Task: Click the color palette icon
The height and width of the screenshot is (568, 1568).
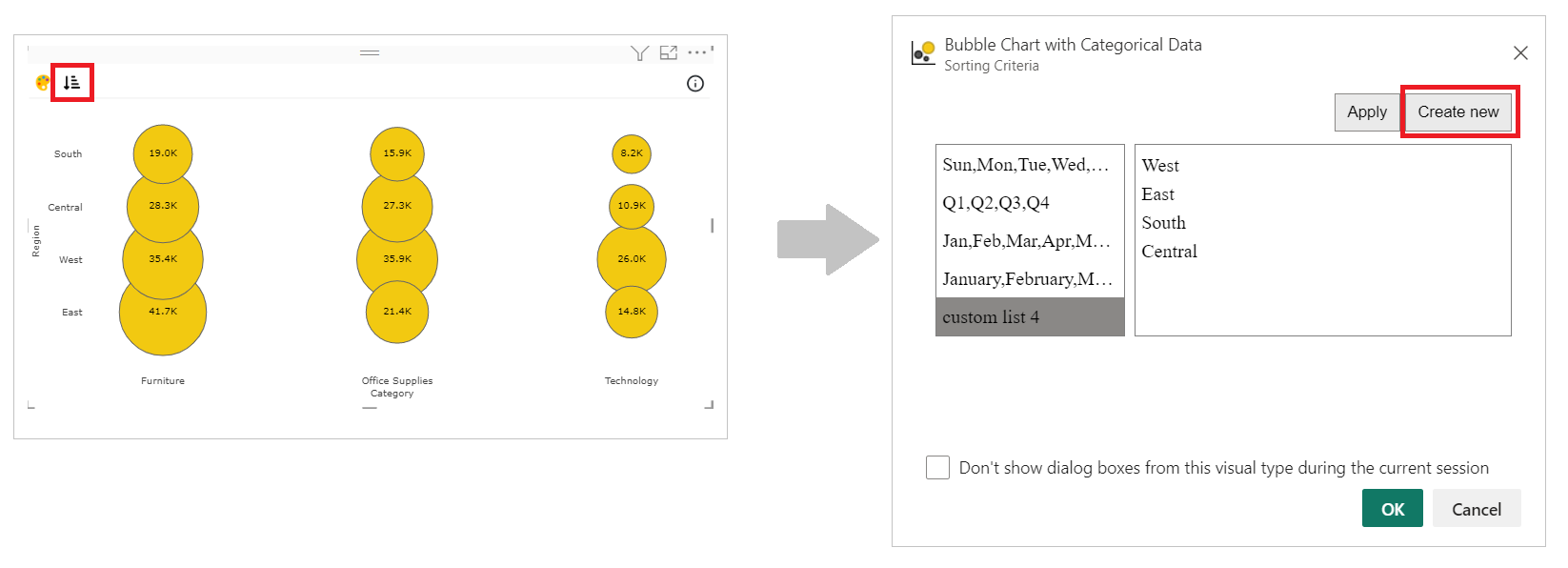Action: pyautogui.click(x=43, y=83)
